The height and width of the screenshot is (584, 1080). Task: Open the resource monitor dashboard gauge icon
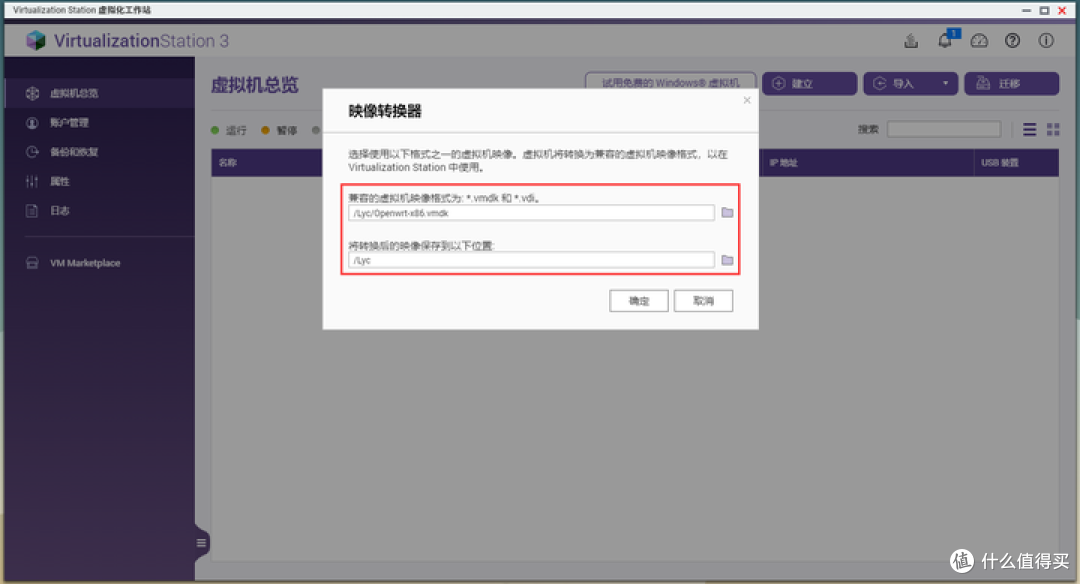(979, 41)
